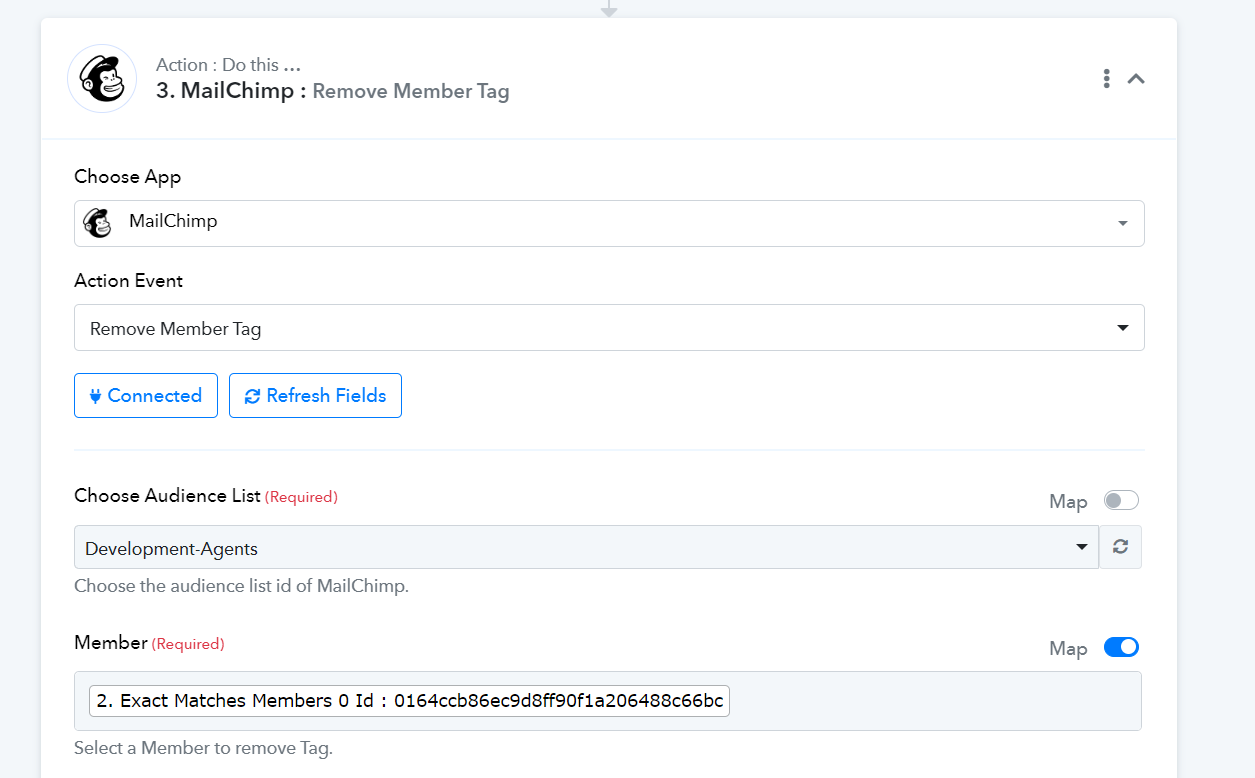The height and width of the screenshot is (778, 1255).
Task: Disable Map toggle for Member
Action: pos(1121,647)
